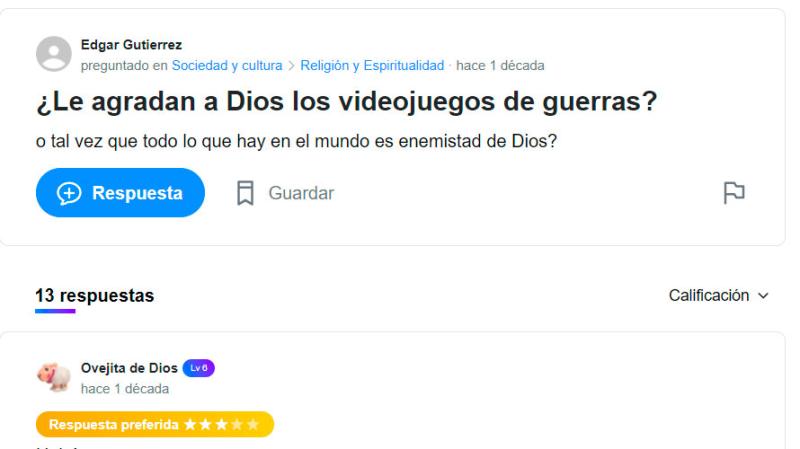Open the Sociedad y cultura category link
Viewport: 800px width, 449px height.
point(227,66)
